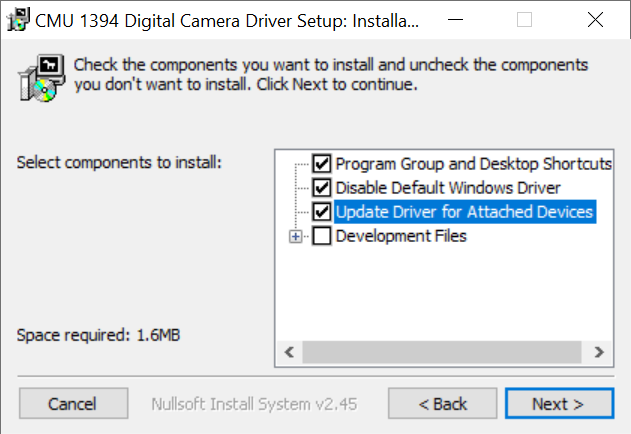This screenshot has height=434, width=631.
Task: Select the Disable Default Windows Driver label
Action: [448, 188]
